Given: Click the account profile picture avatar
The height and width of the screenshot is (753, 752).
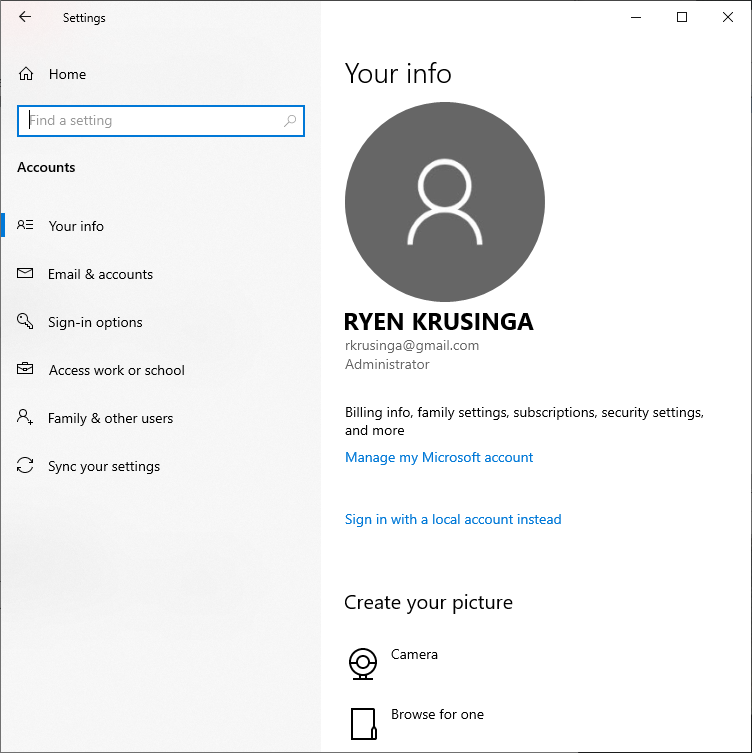Looking at the screenshot, I should [445, 202].
